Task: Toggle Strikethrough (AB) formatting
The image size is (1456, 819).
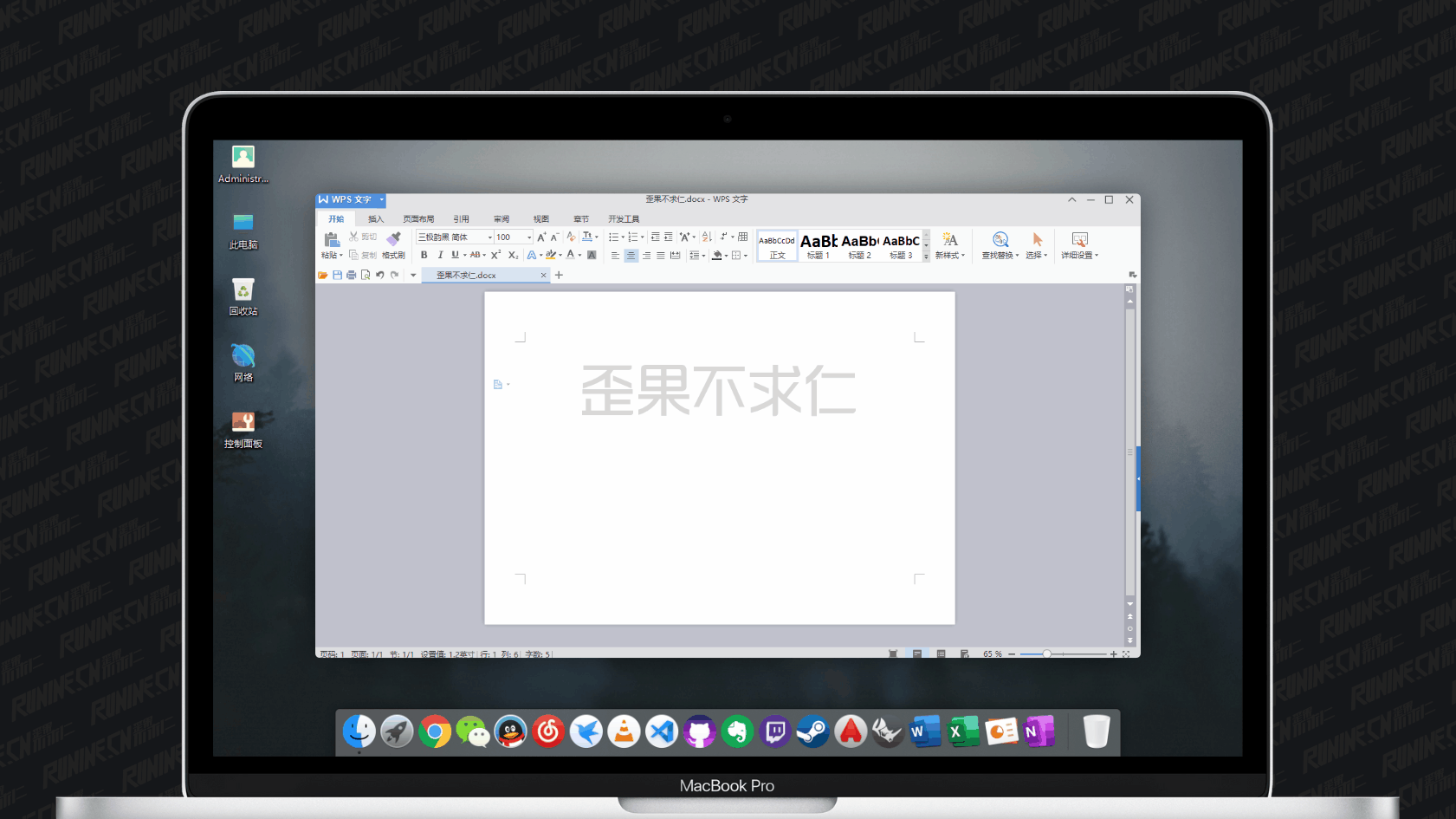Action: point(475,255)
